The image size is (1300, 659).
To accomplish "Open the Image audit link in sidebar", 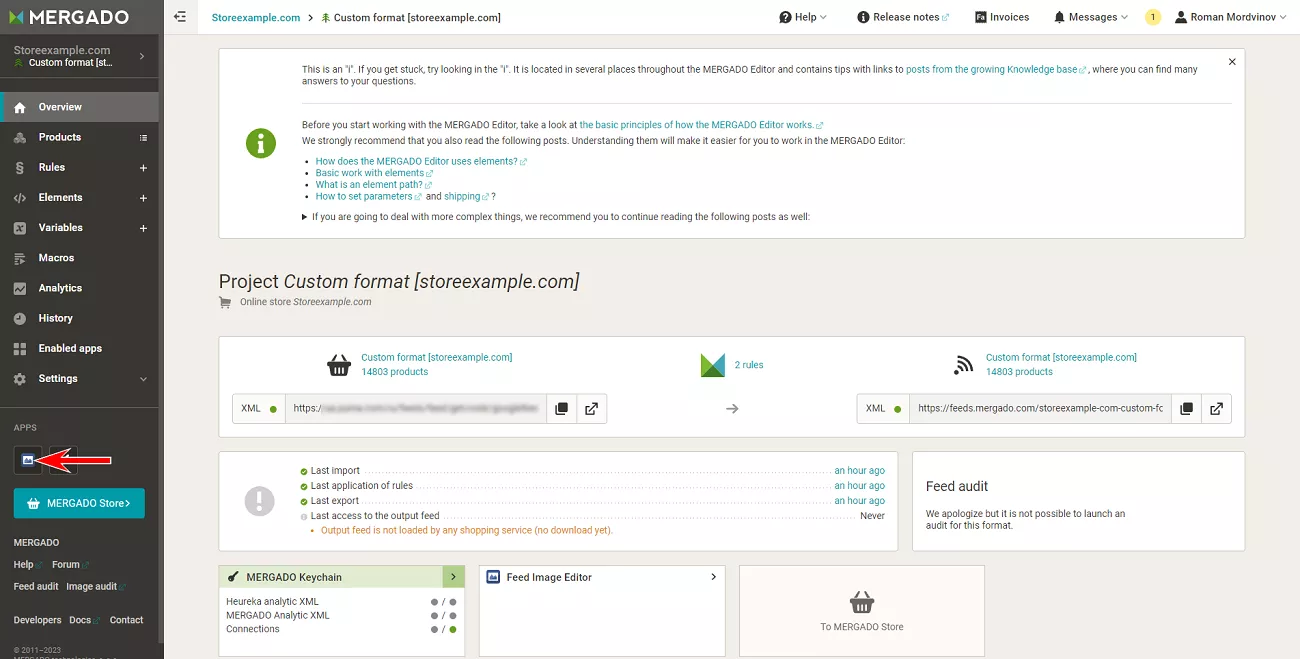I will click(x=94, y=587).
